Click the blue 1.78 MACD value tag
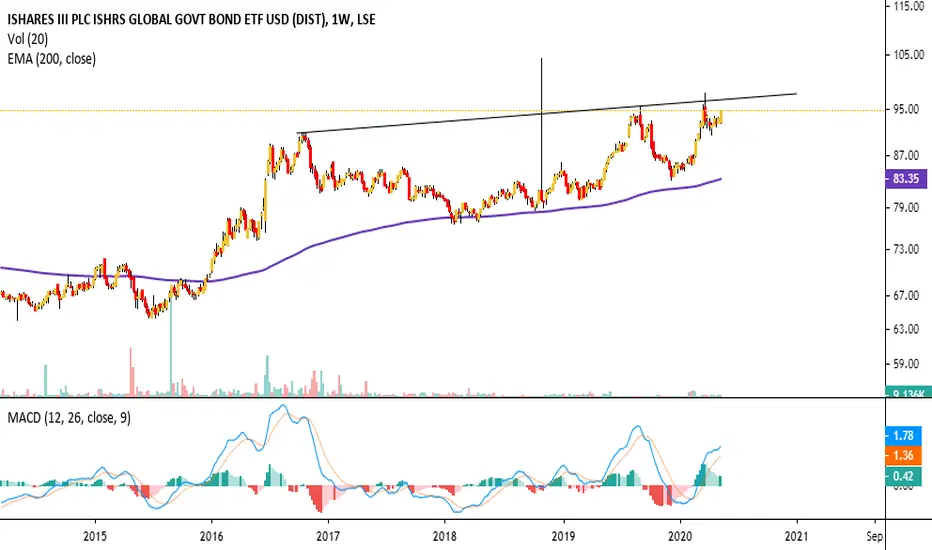Viewport: 932px width, 550px height. click(903, 436)
